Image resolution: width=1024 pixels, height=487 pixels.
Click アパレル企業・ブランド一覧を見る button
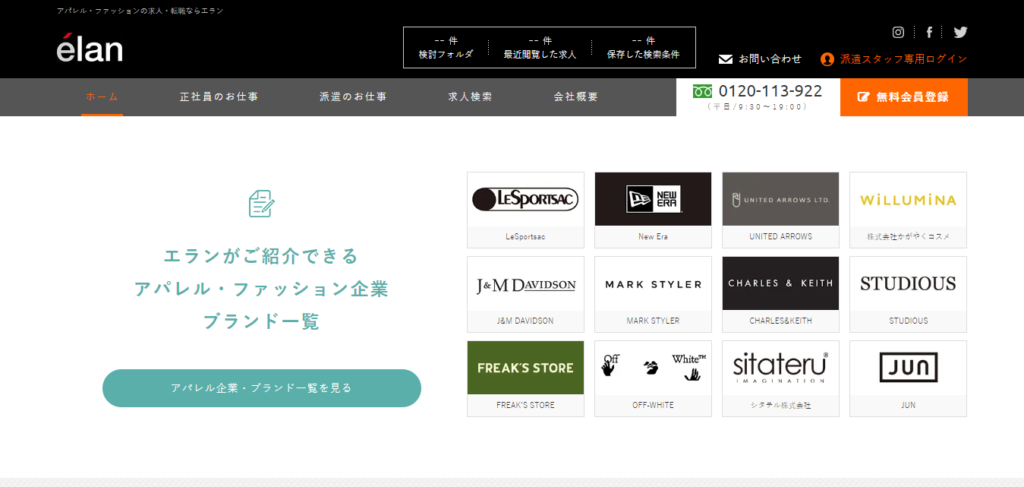click(262, 388)
